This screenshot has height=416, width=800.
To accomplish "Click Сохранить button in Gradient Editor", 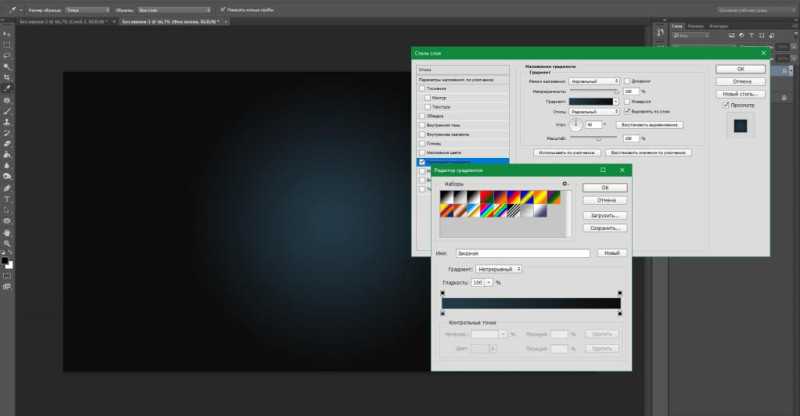I will (x=605, y=228).
